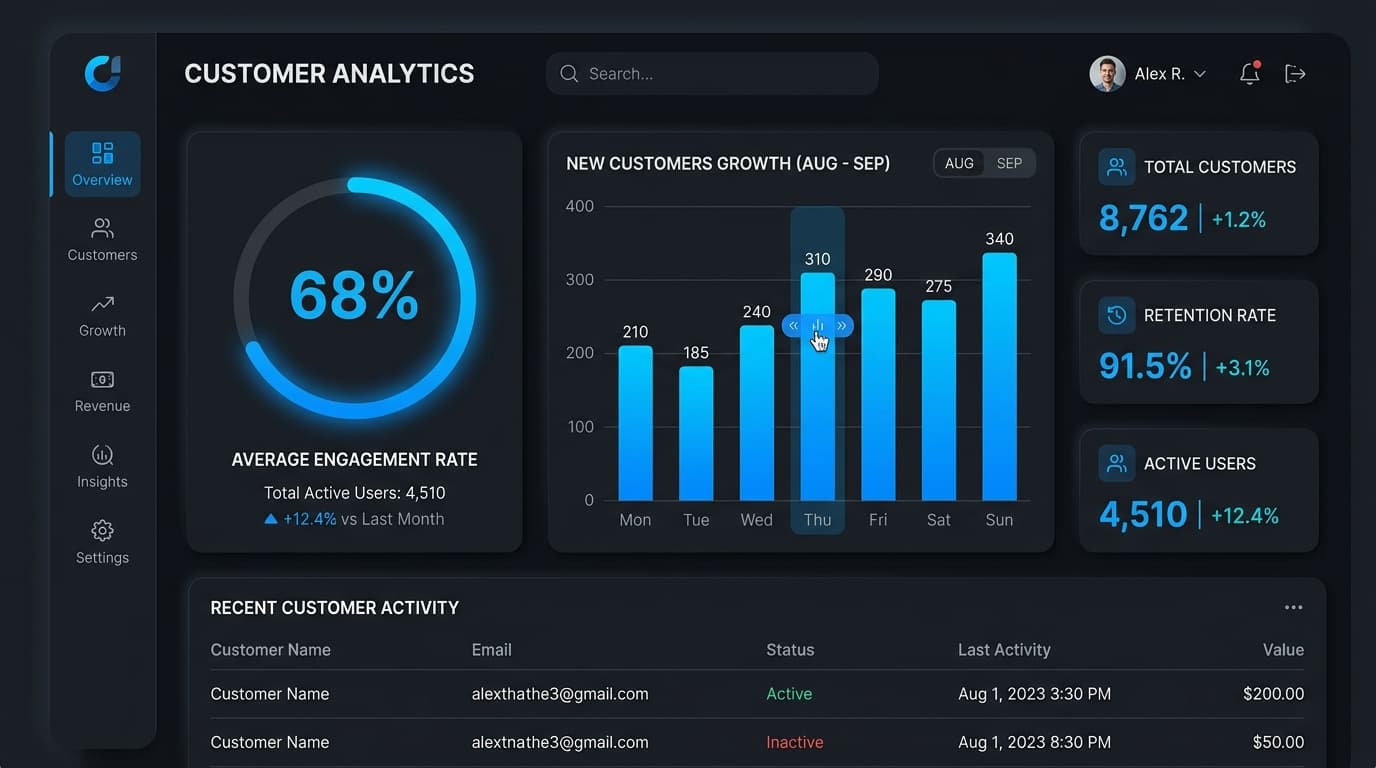
Task: Click the Retention Rate clock icon
Action: [x=1117, y=315]
